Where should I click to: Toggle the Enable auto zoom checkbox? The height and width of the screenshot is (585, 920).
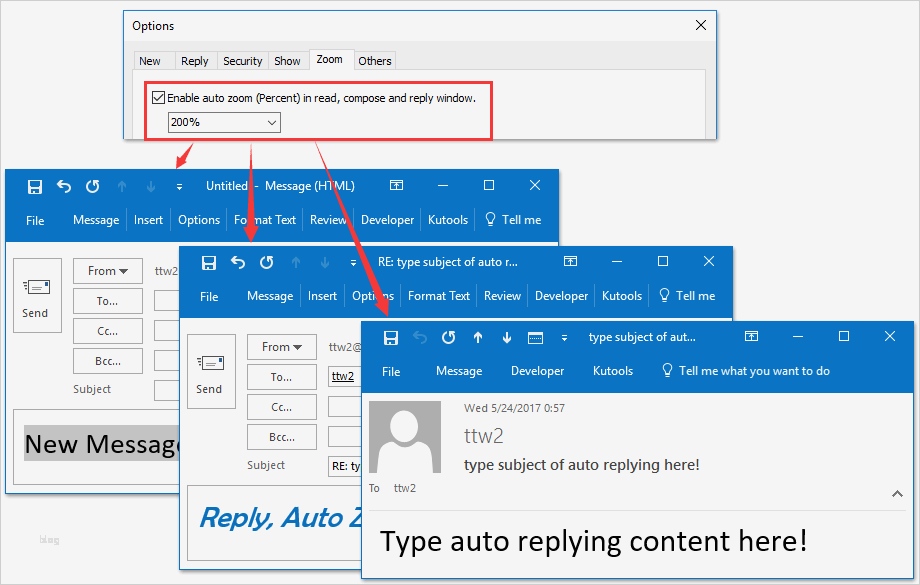[x=158, y=97]
